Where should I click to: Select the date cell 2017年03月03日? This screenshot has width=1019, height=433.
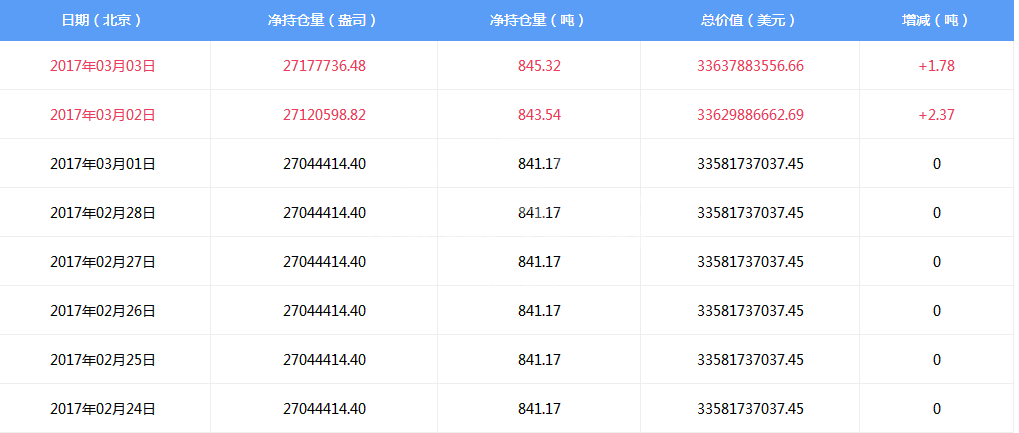point(103,66)
